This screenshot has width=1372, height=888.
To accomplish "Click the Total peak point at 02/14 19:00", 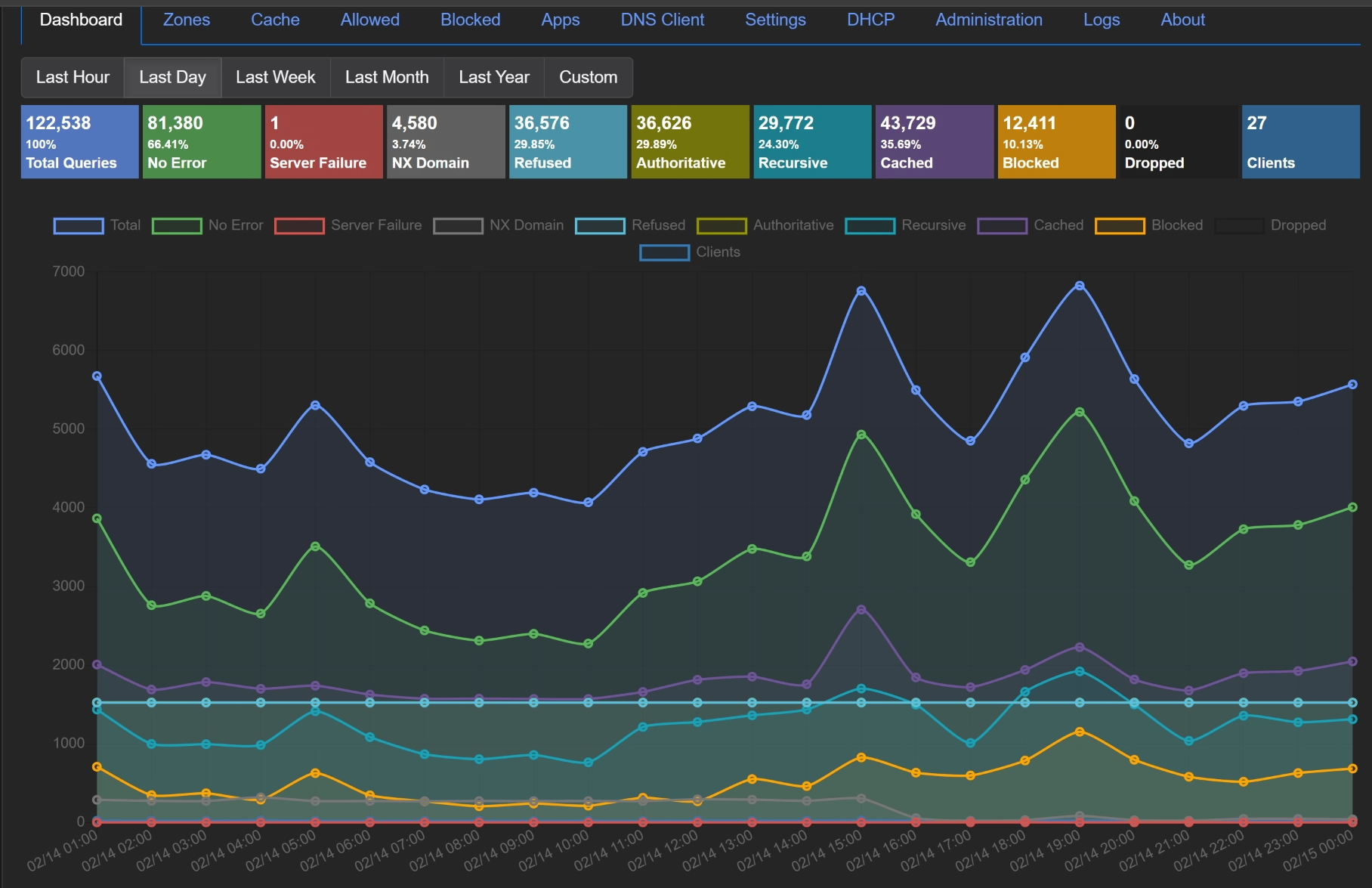I will (x=1079, y=286).
